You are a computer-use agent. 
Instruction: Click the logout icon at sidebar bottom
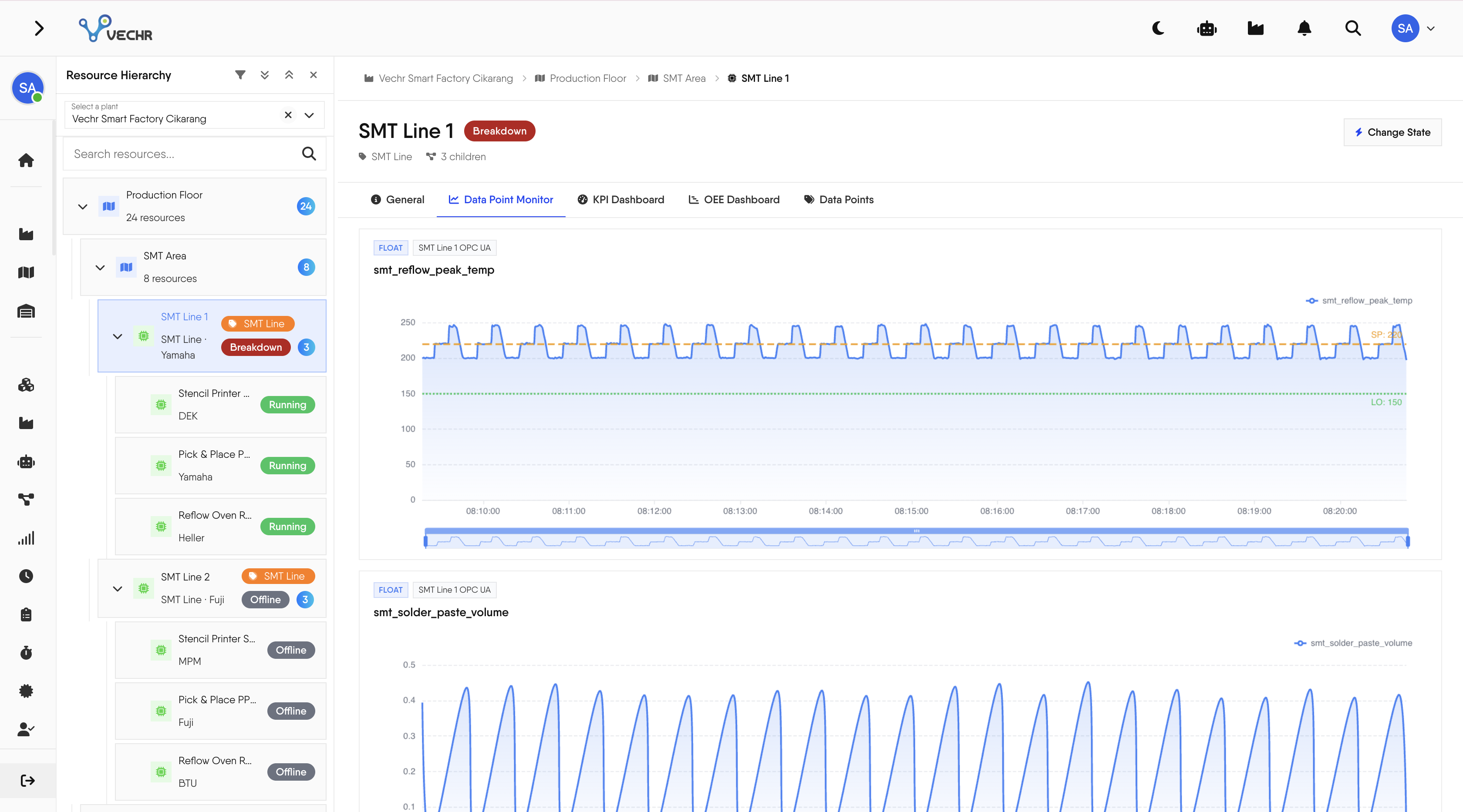tap(27, 781)
